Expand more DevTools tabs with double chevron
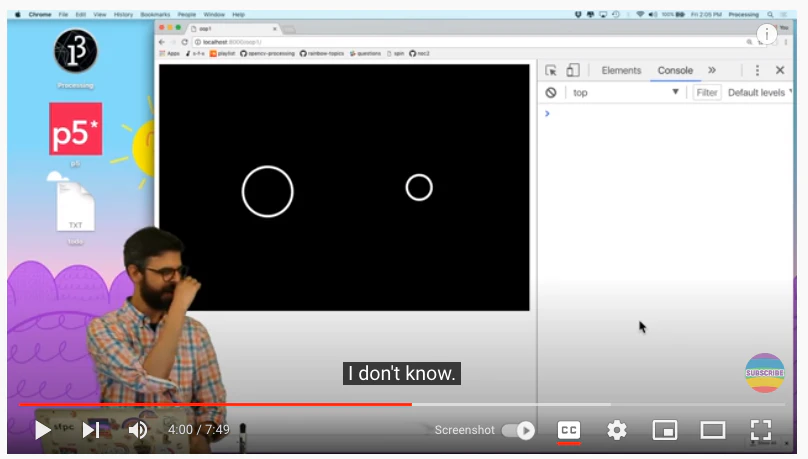 coord(712,70)
